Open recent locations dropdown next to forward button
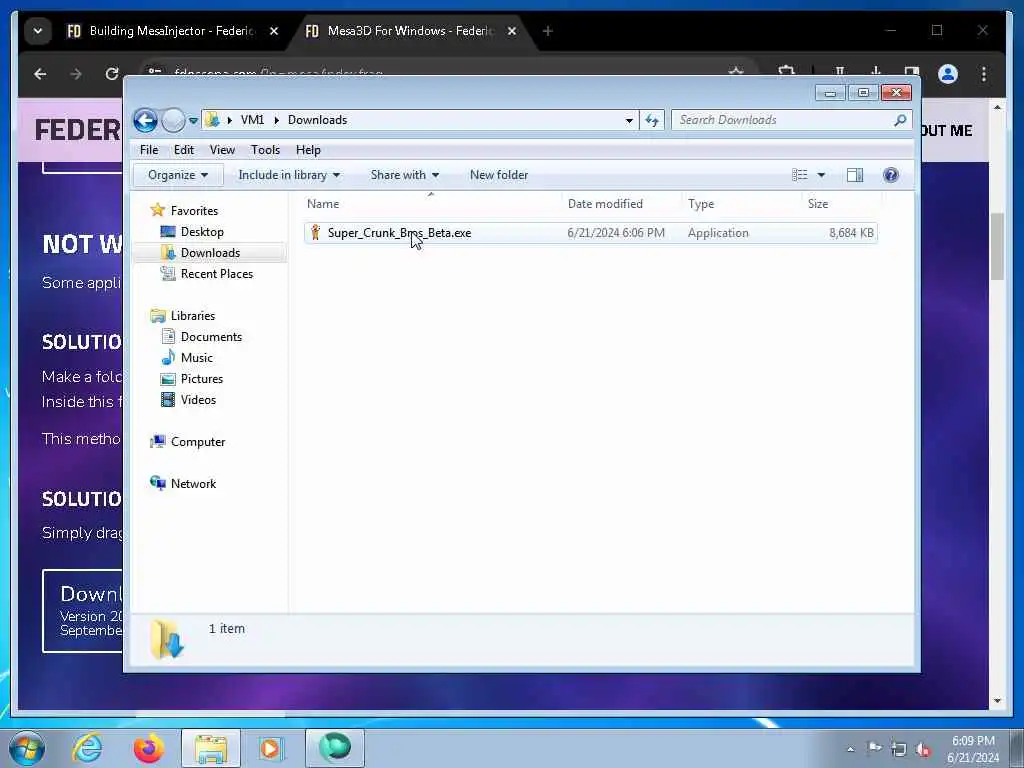 [193, 121]
